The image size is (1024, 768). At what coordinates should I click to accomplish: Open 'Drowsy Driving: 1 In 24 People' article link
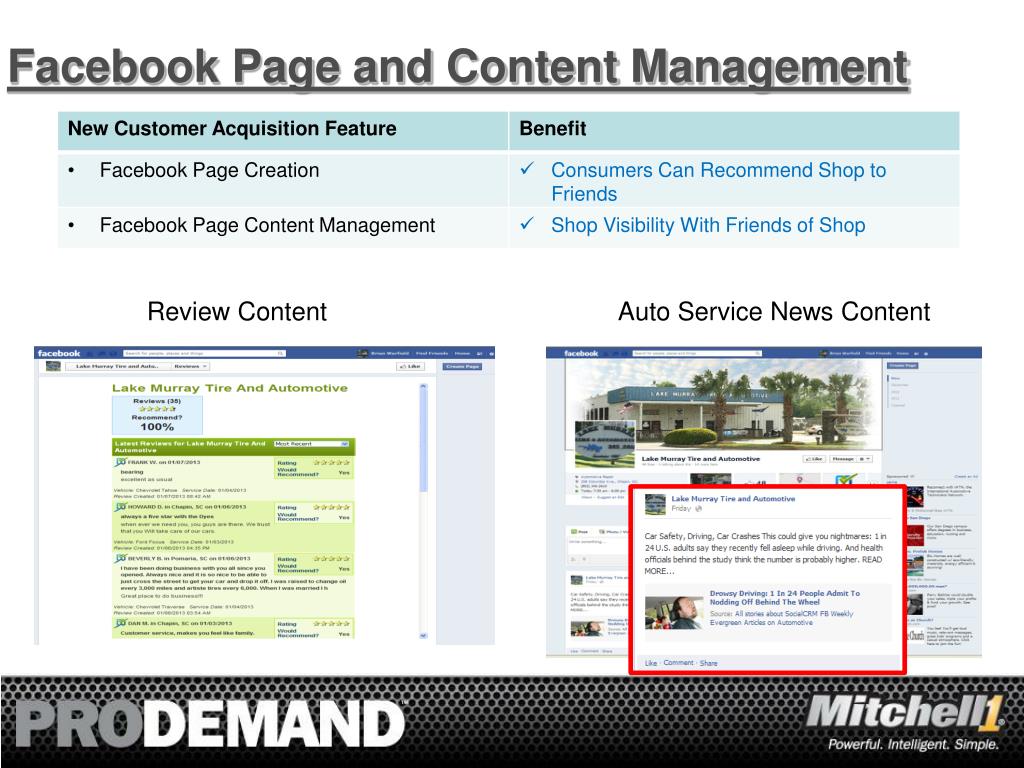point(785,598)
